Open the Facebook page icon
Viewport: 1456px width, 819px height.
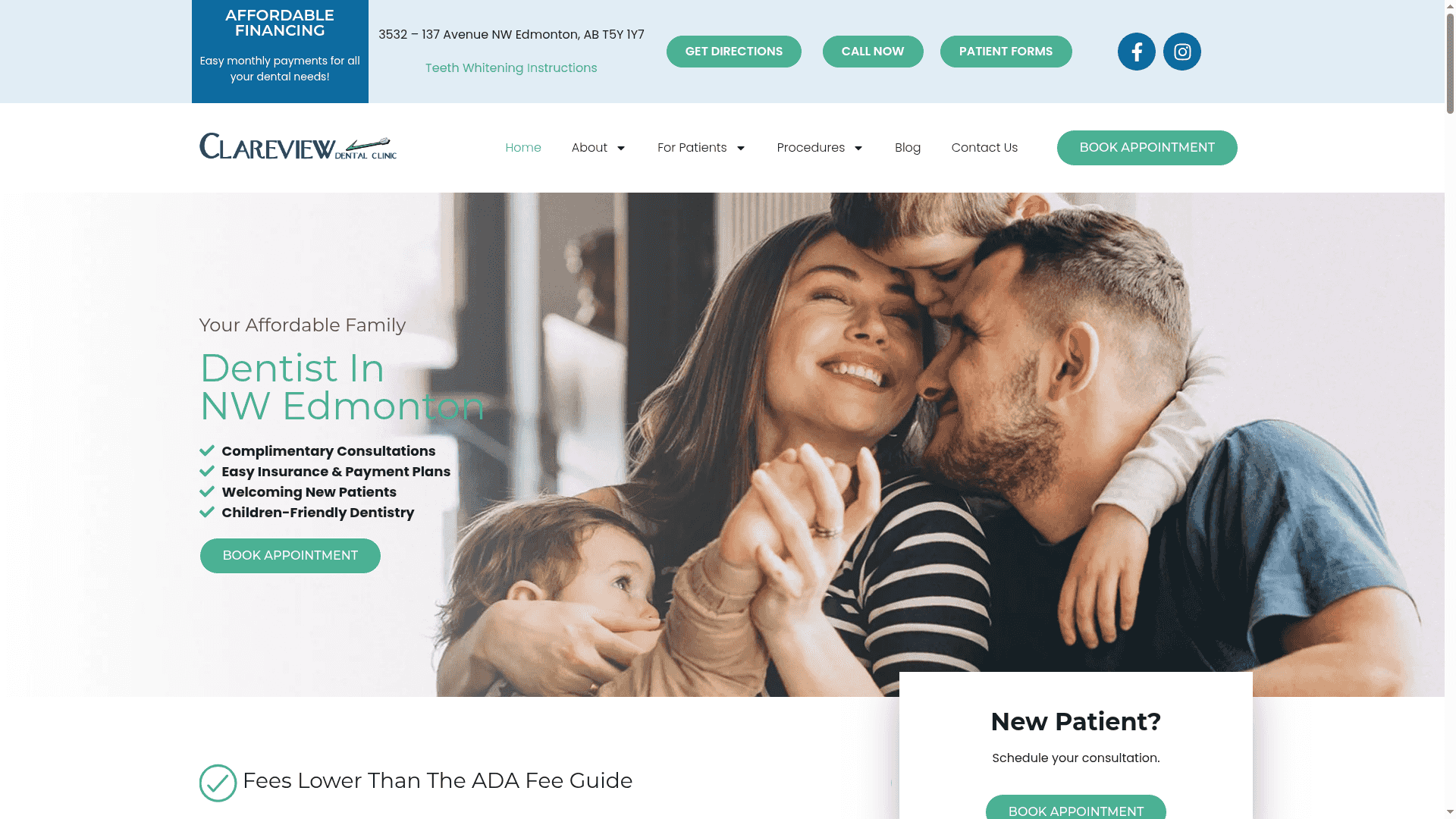click(1136, 52)
